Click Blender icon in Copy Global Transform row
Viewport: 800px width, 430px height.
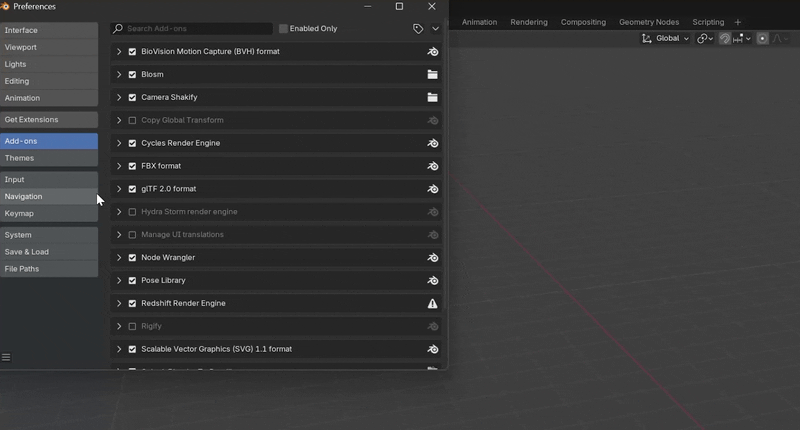(433, 120)
